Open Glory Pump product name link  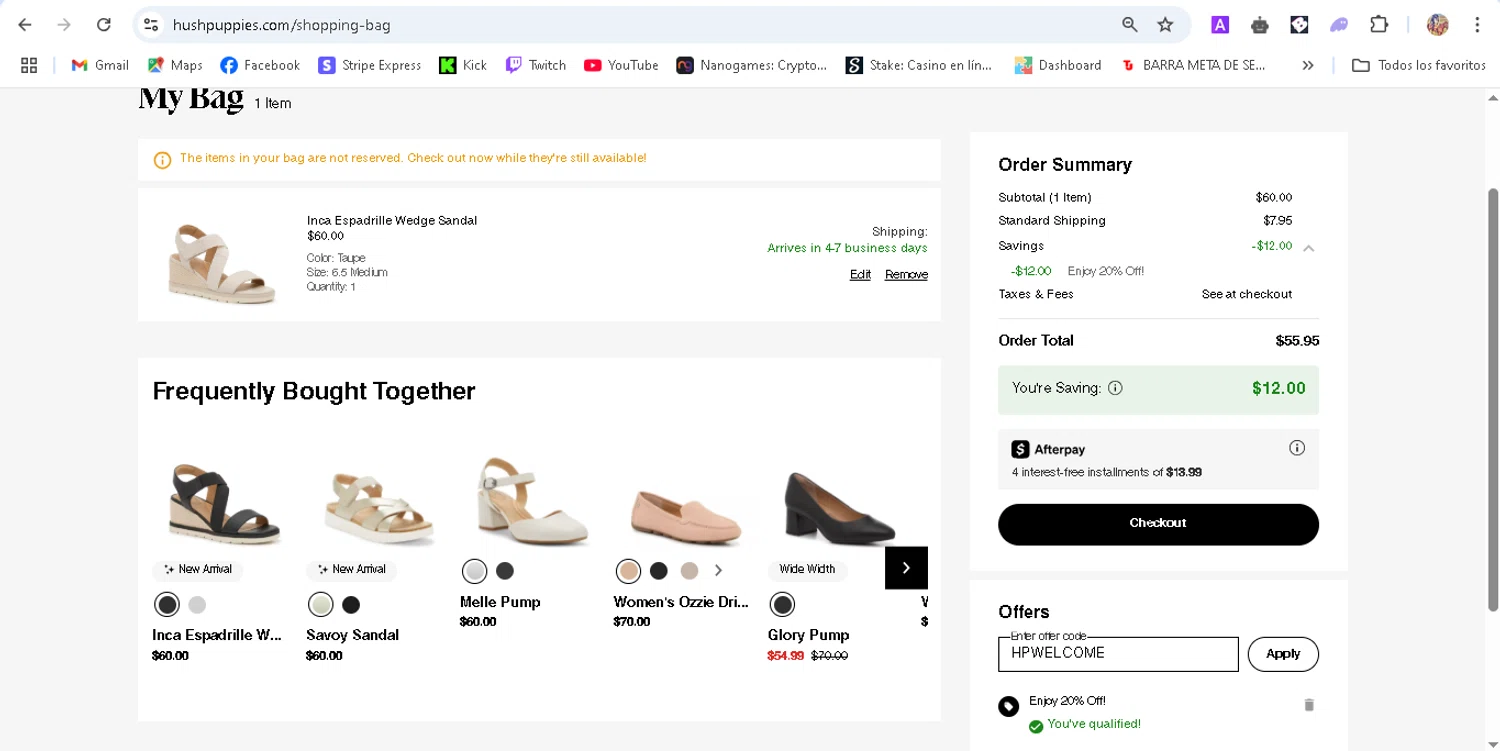(x=808, y=635)
